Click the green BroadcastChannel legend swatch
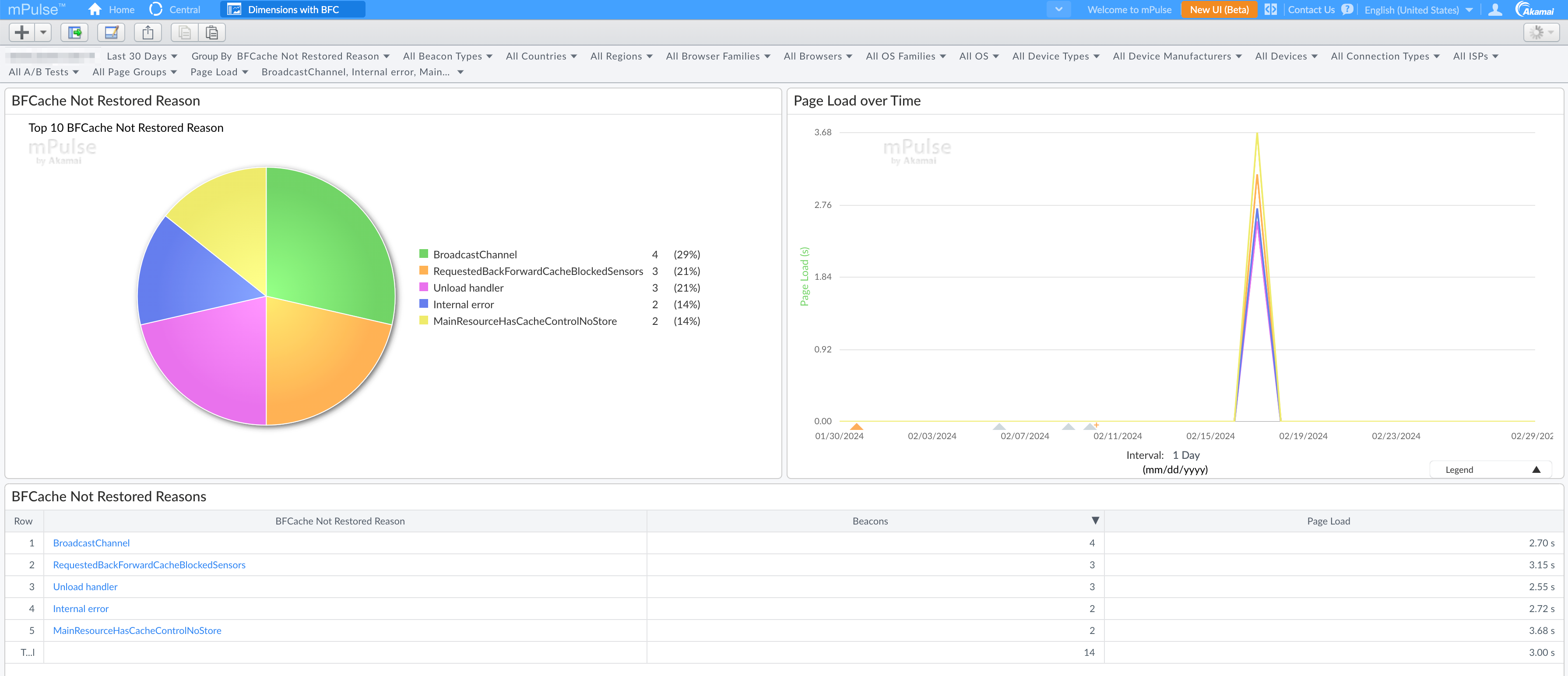The image size is (1568, 676). [424, 254]
